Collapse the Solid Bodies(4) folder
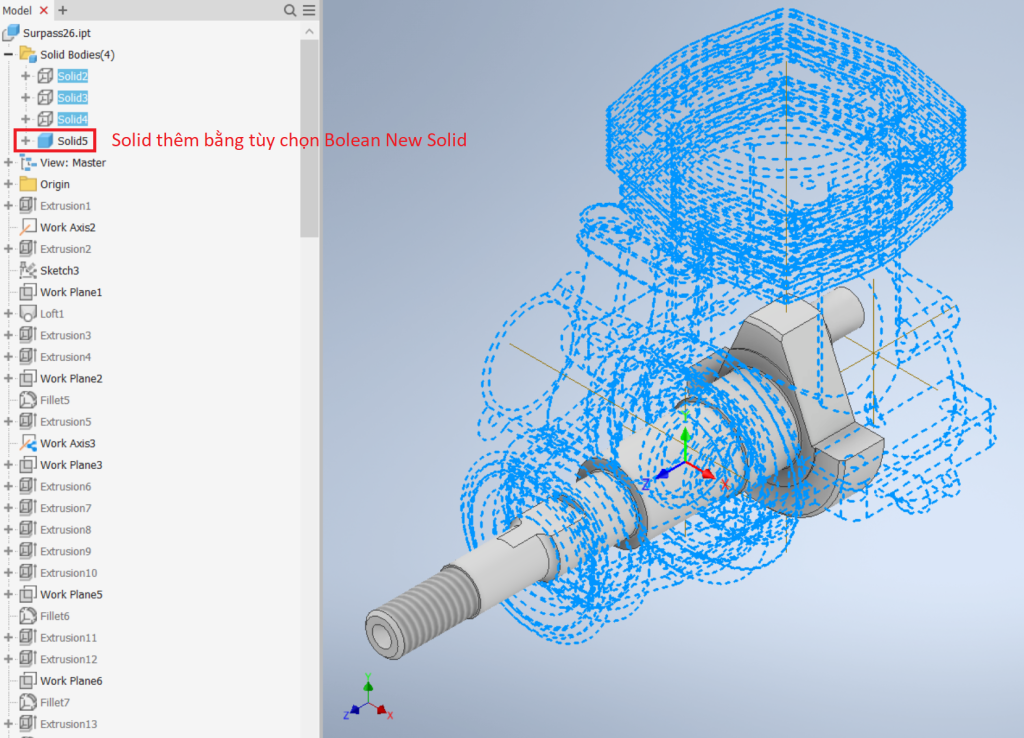Image resolution: width=1024 pixels, height=738 pixels. [x=9, y=54]
